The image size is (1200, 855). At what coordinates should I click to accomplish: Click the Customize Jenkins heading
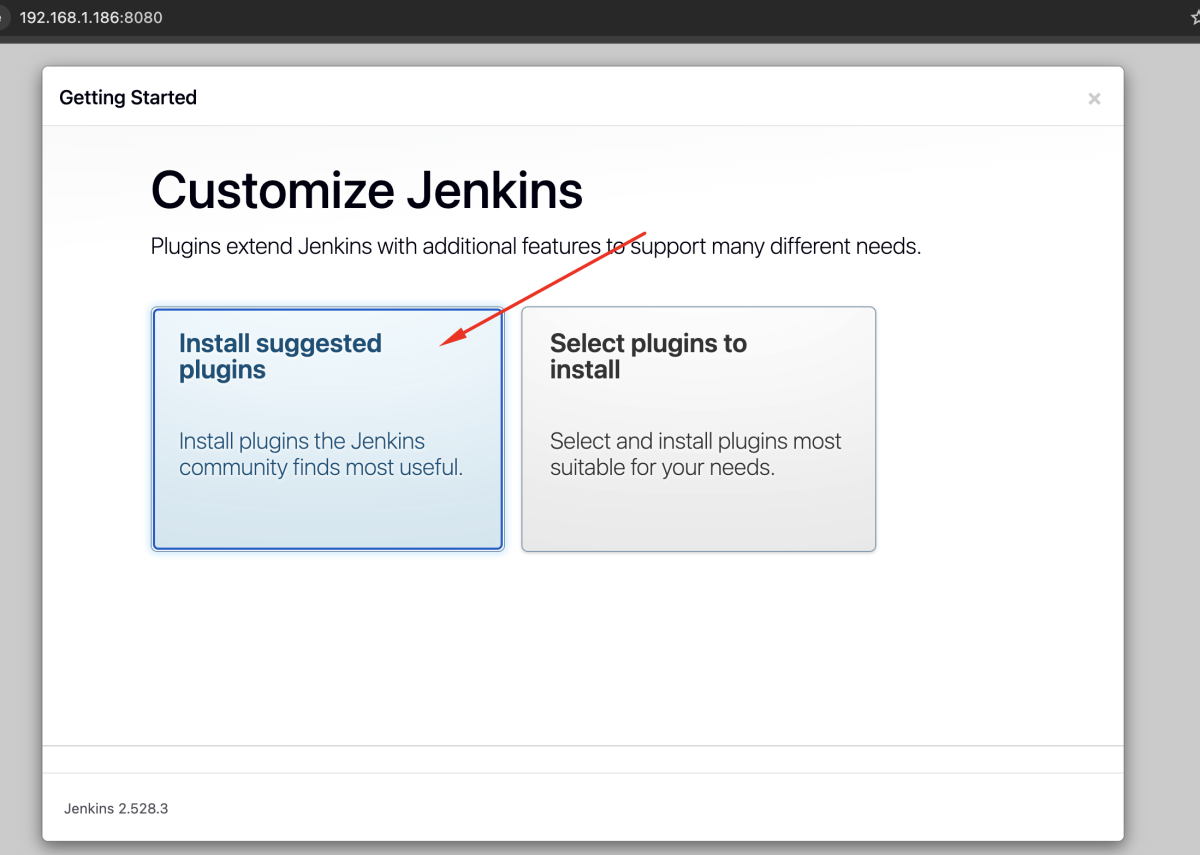(366, 190)
